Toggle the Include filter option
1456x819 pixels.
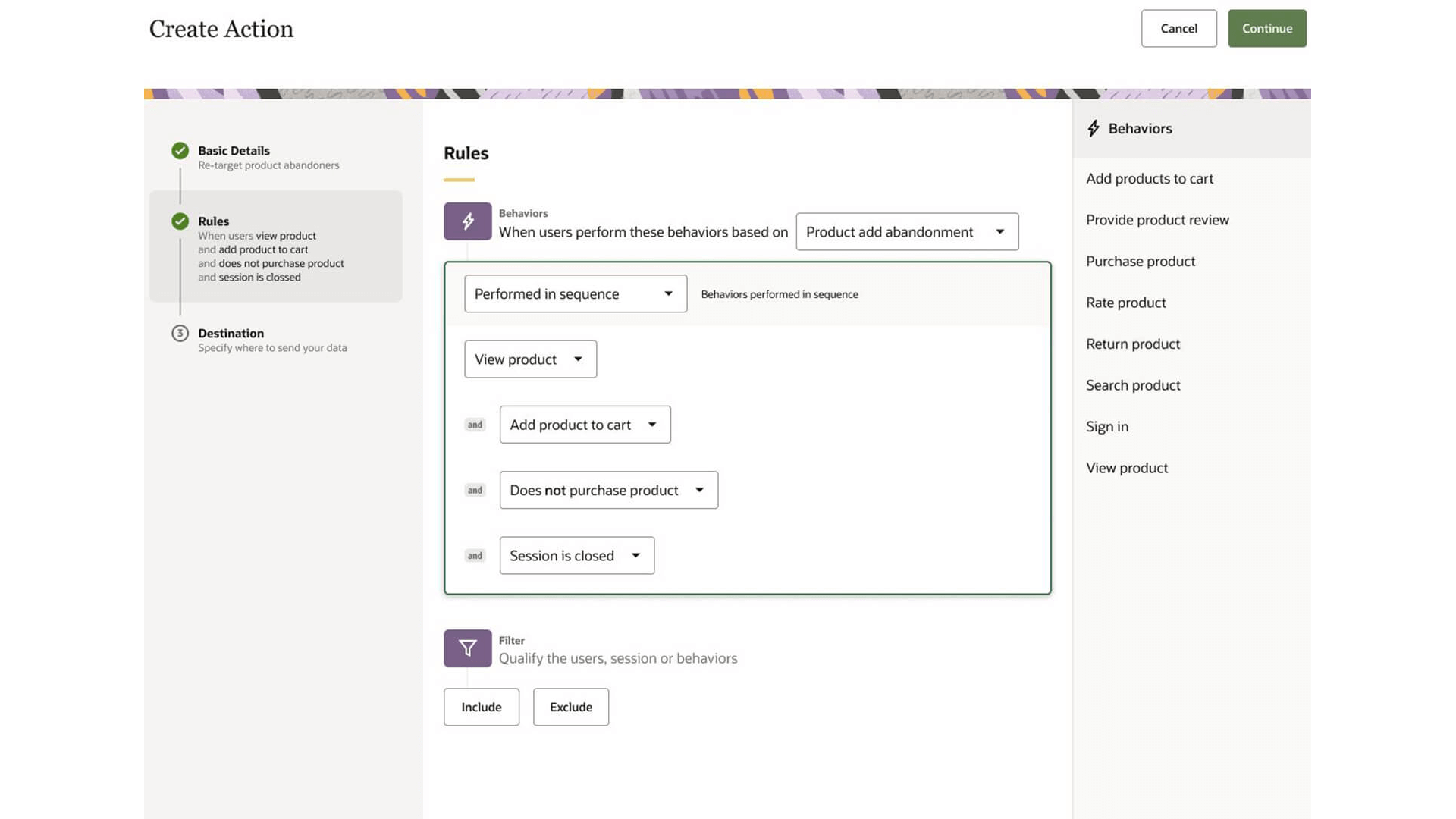click(x=481, y=707)
